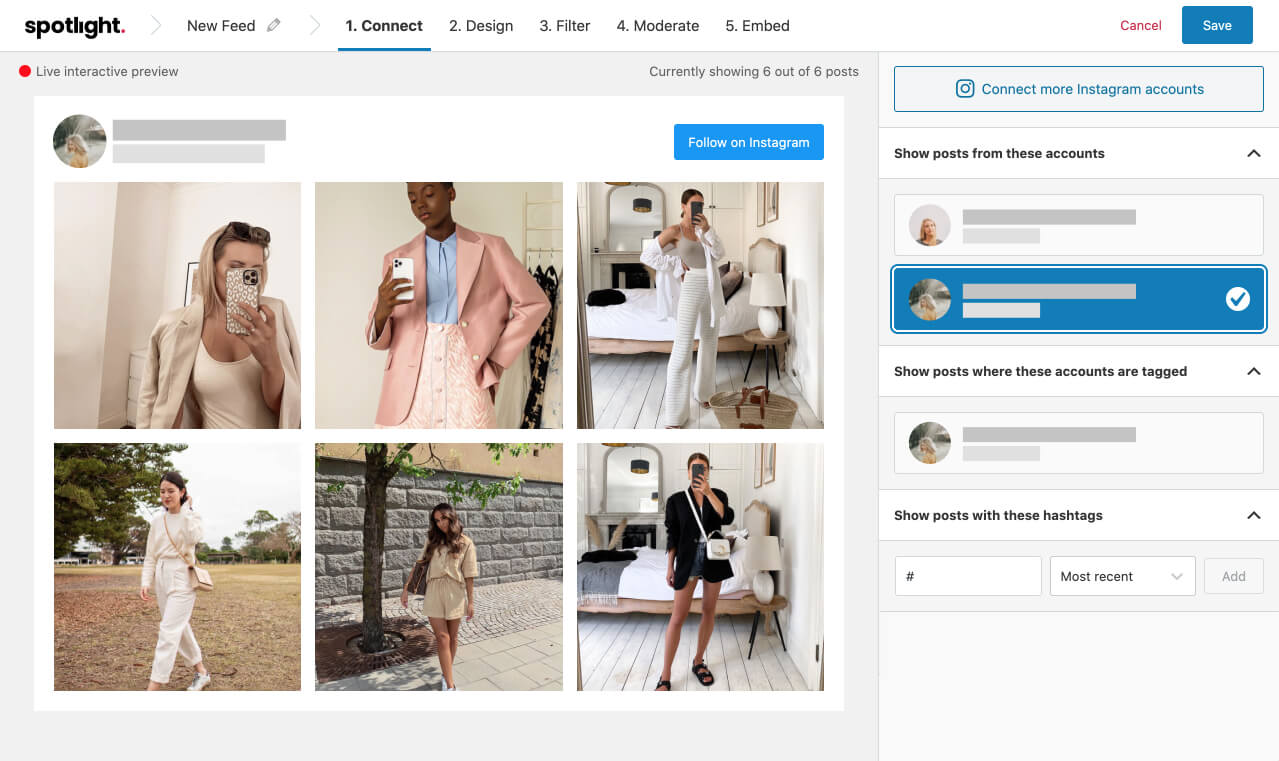Click the Instagram camera icon in the connect button
Viewport: 1279px width, 761px height.
(964, 88)
